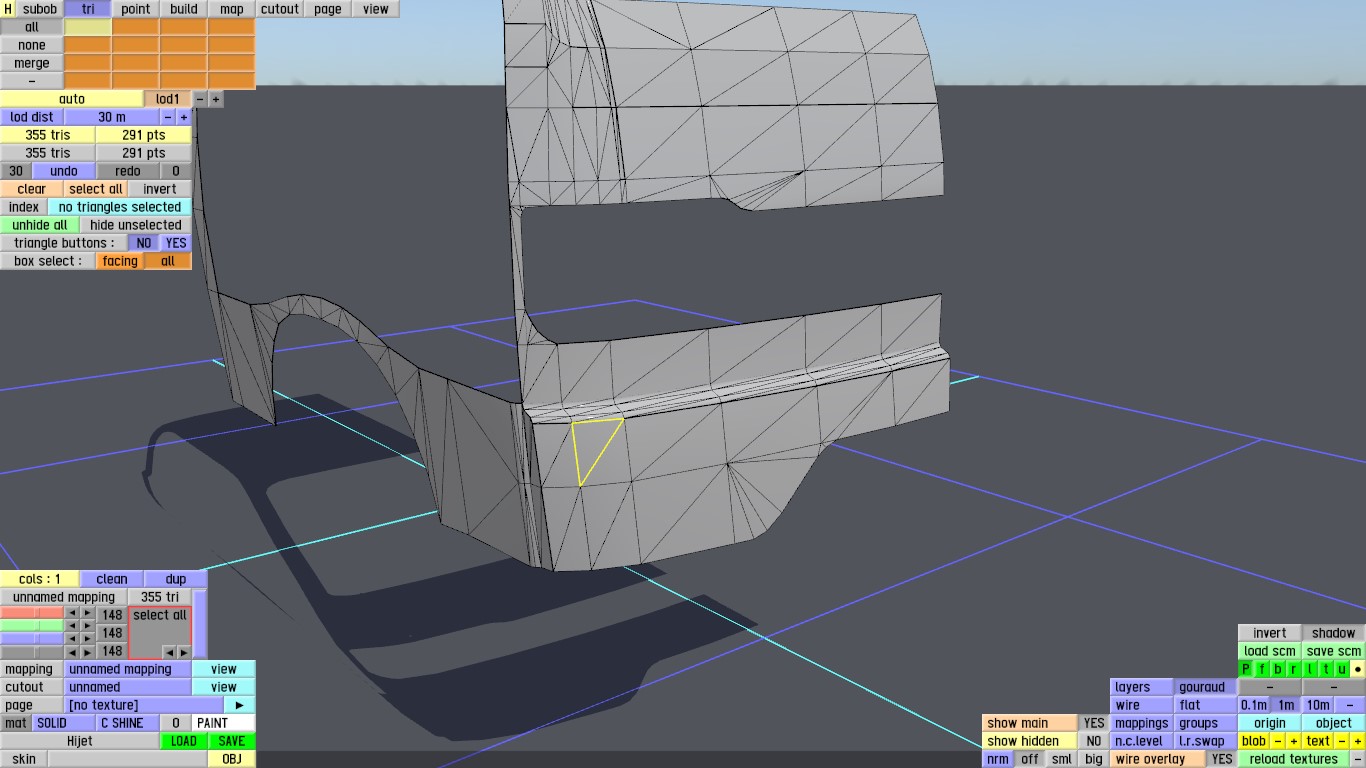Click 'select all' in the red-bordered box
Image resolution: width=1366 pixels, height=768 pixels.
pyautogui.click(x=160, y=615)
